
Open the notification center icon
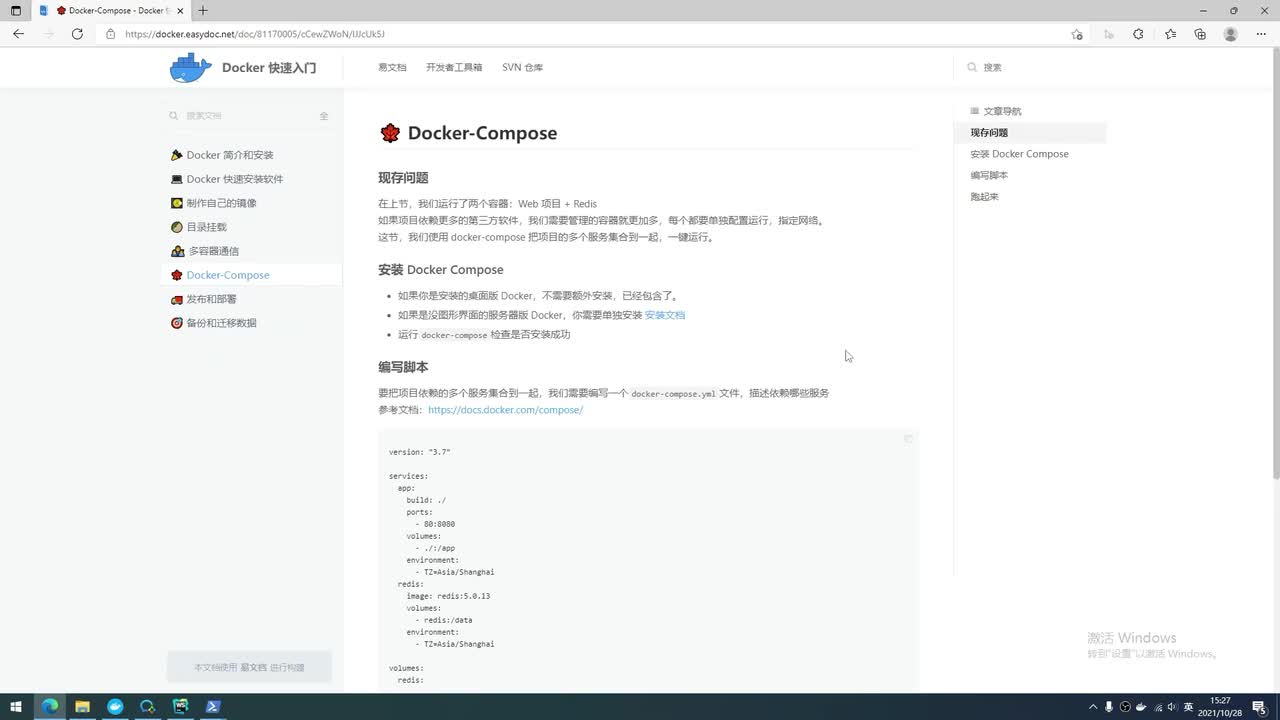(x=1260, y=707)
